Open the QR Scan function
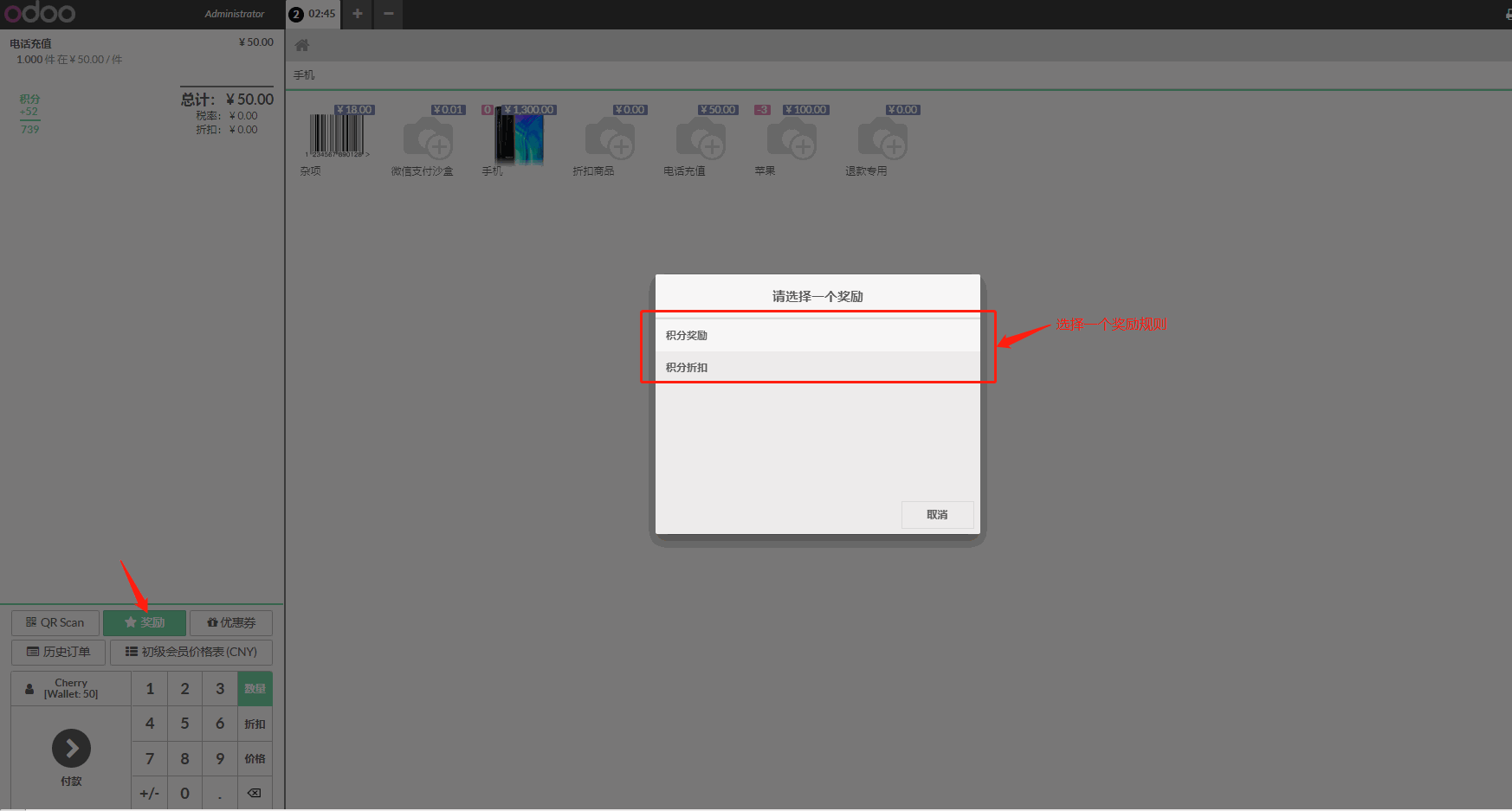Viewport: 1512px width, 811px height. pyautogui.click(x=55, y=623)
